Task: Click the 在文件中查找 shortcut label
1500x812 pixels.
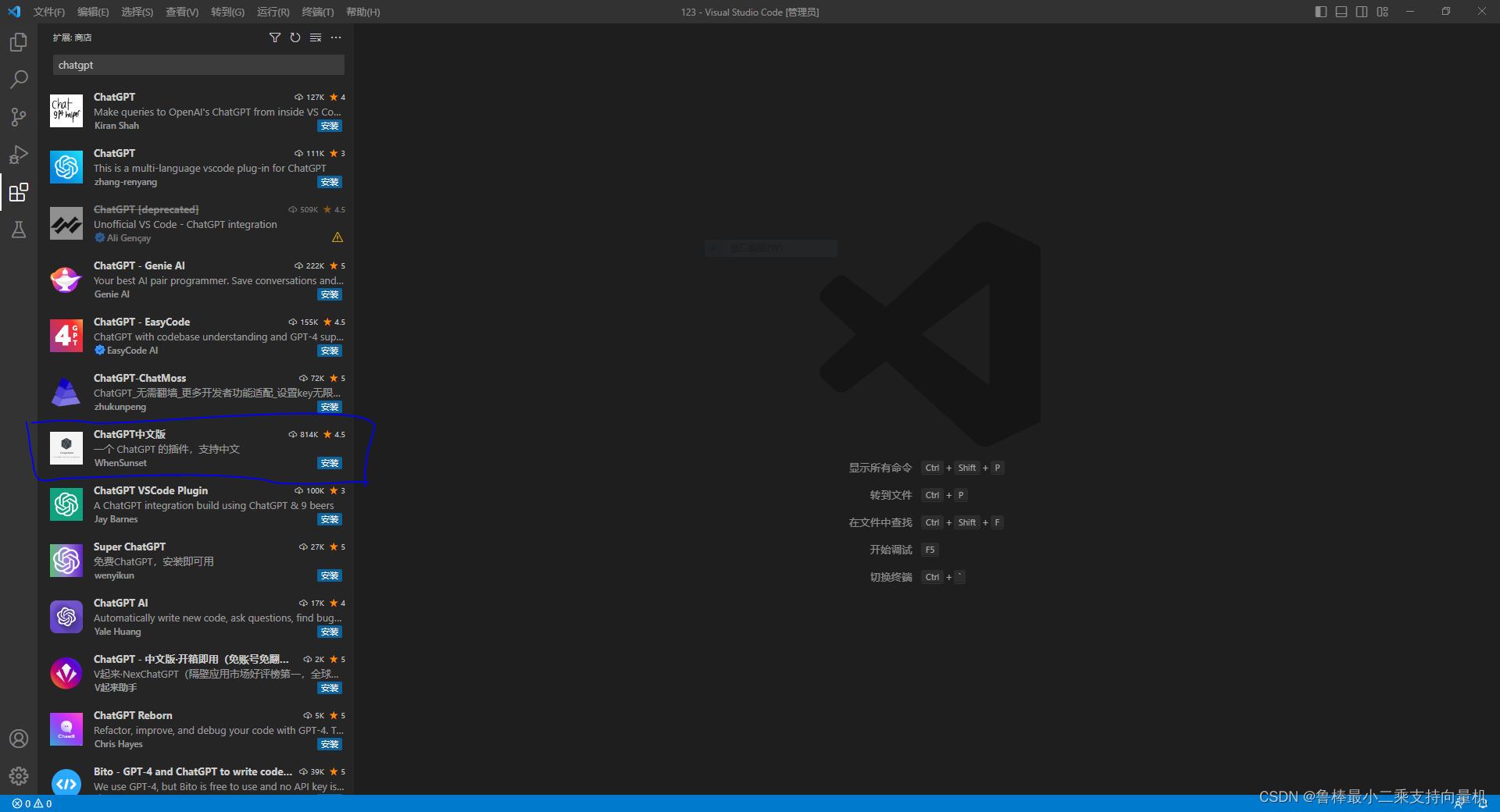Action: click(x=880, y=522)
